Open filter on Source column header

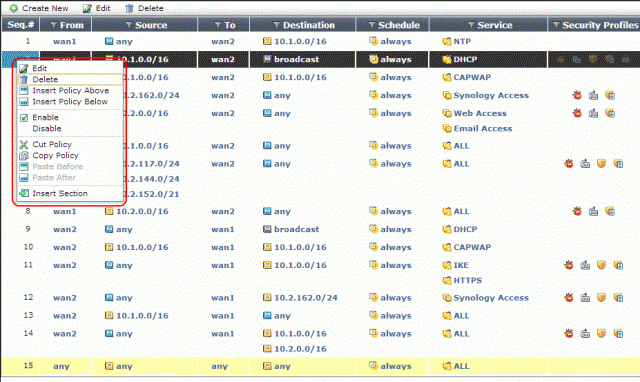point(129,25)
